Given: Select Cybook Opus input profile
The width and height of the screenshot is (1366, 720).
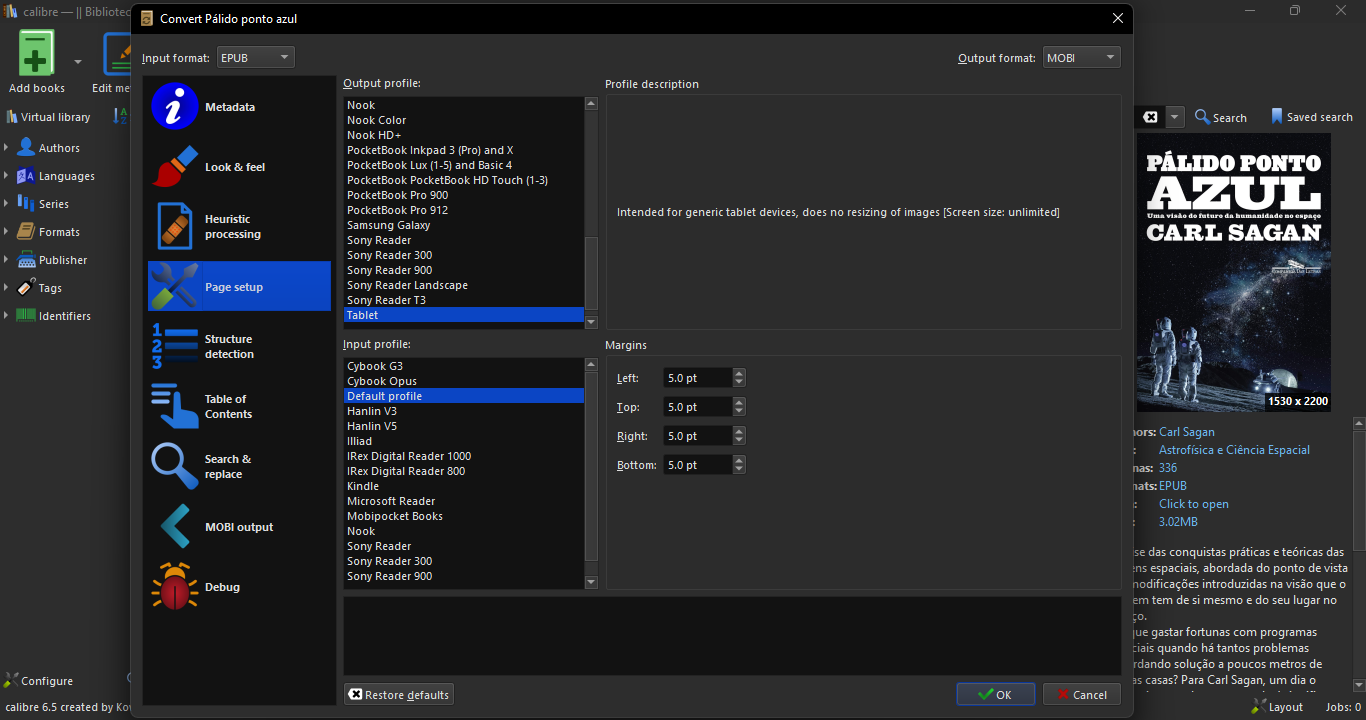Looking at the screenshot, I should coord(464,381).
